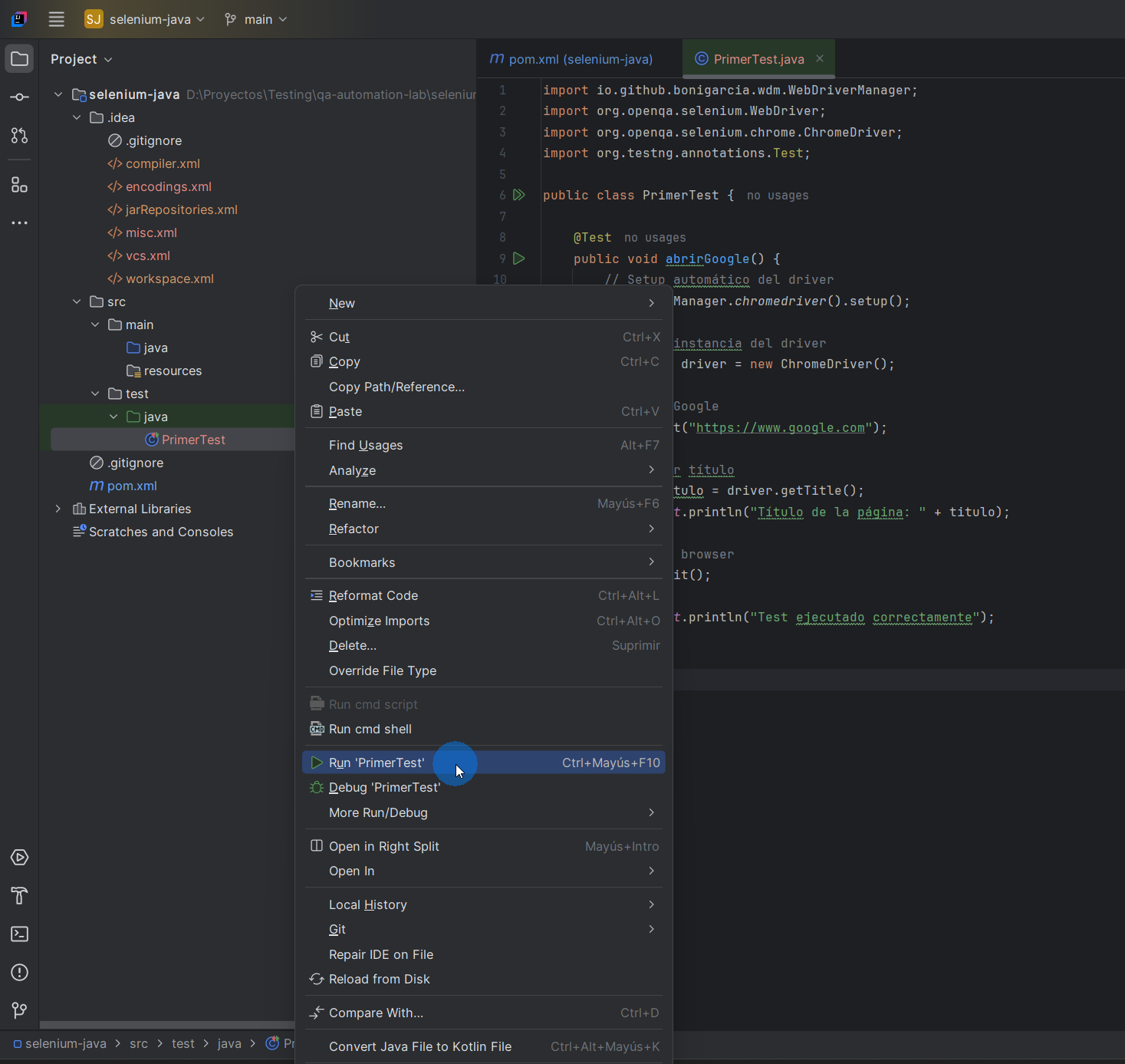Collapse the .idea folder
Image resolution: width=1125 pixels, height=1064 pixels.
tap(76, 117)
